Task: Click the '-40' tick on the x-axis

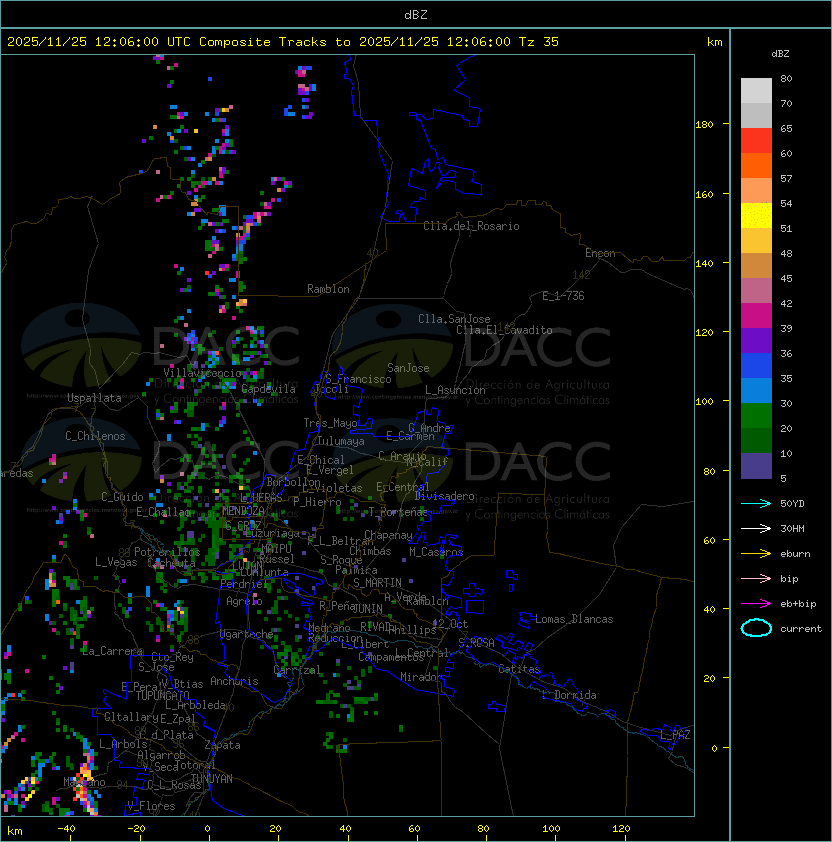Action: [x=66, y=829]
